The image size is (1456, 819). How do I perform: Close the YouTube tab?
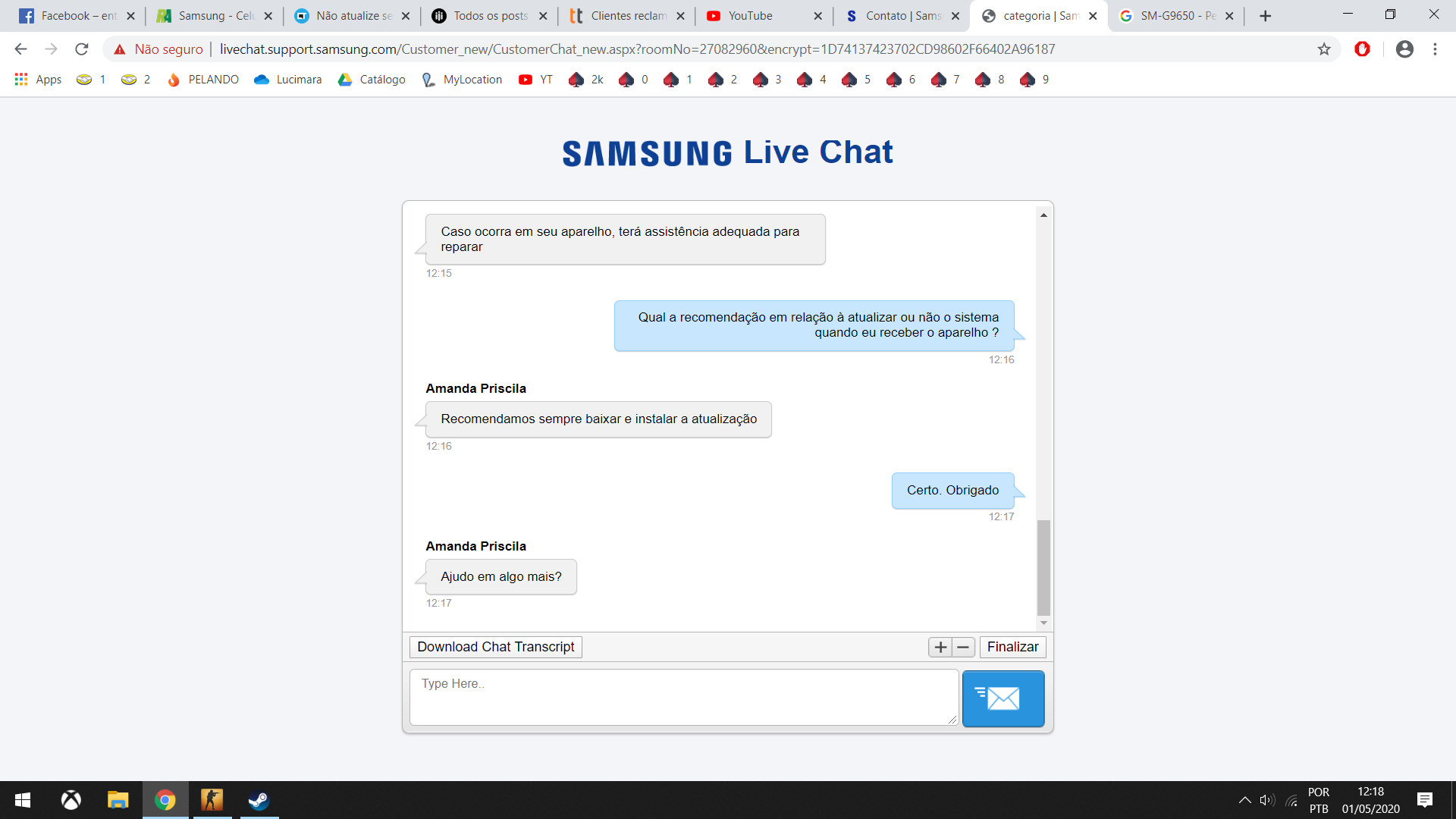click(x=817, y=16)
